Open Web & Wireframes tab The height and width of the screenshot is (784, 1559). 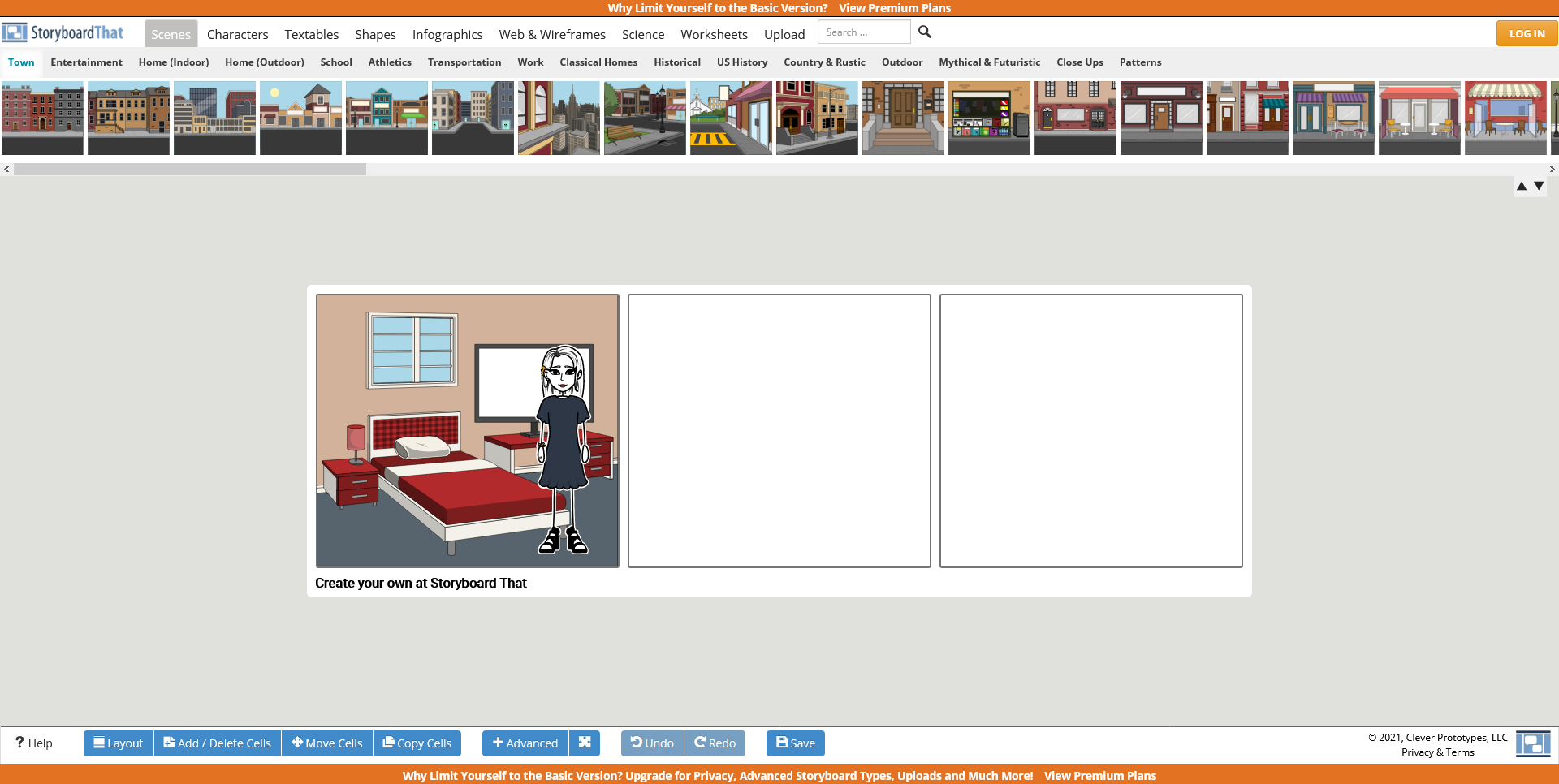point(552,34)
